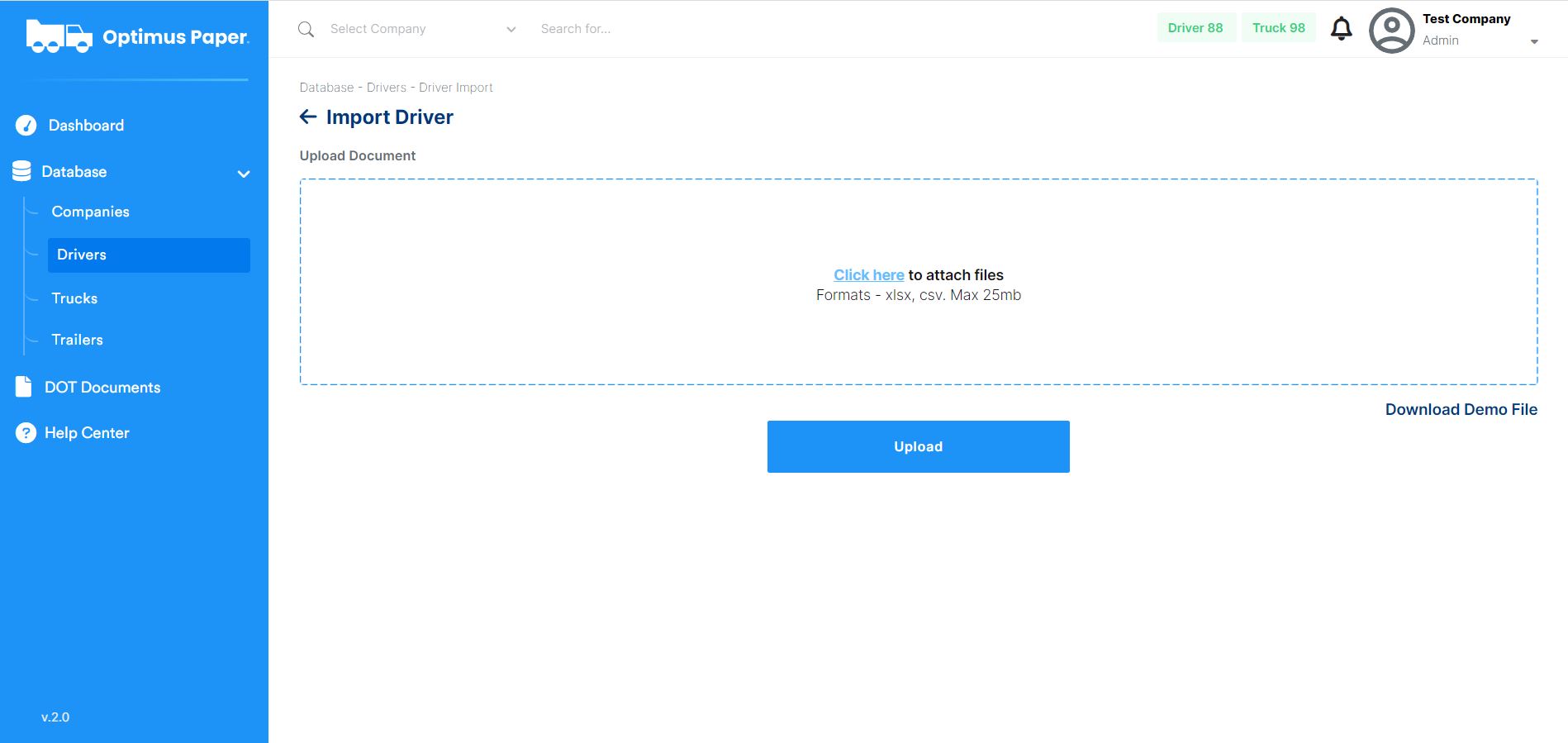Screen dimensions: 1568x743
Task: Select Drivers in the sidebar
Action: pyautogui.click(x=149, y=255)
